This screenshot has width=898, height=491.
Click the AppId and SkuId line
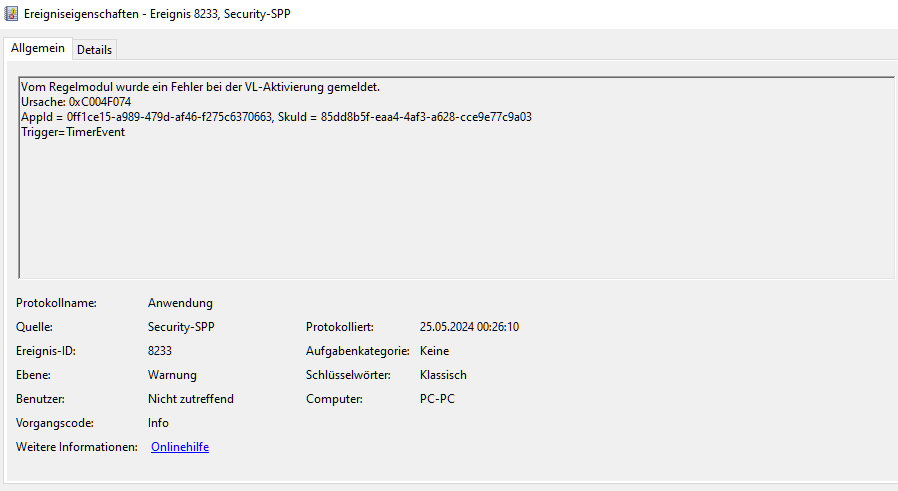point(276,117)
